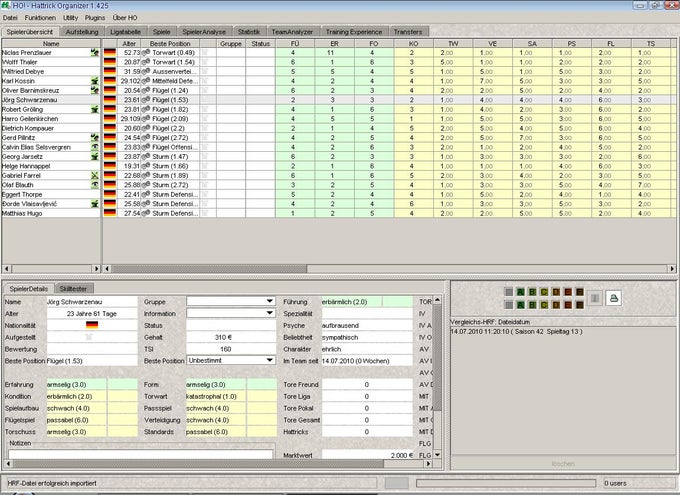
Task: Click right arrow of player names scrollbar
Action: [97, 269]
